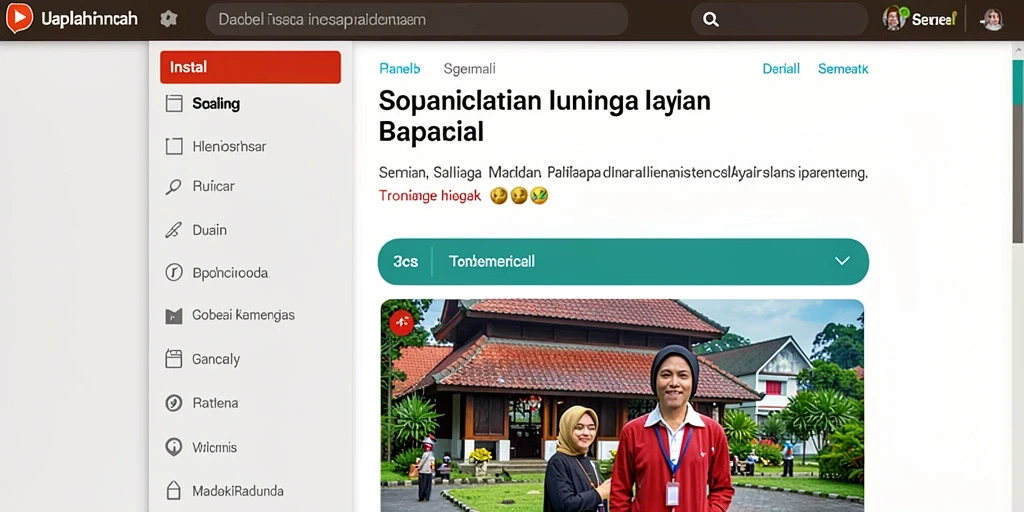Click the Uaplahinncah brand name

pyautogui.click(x=89, y=19)
